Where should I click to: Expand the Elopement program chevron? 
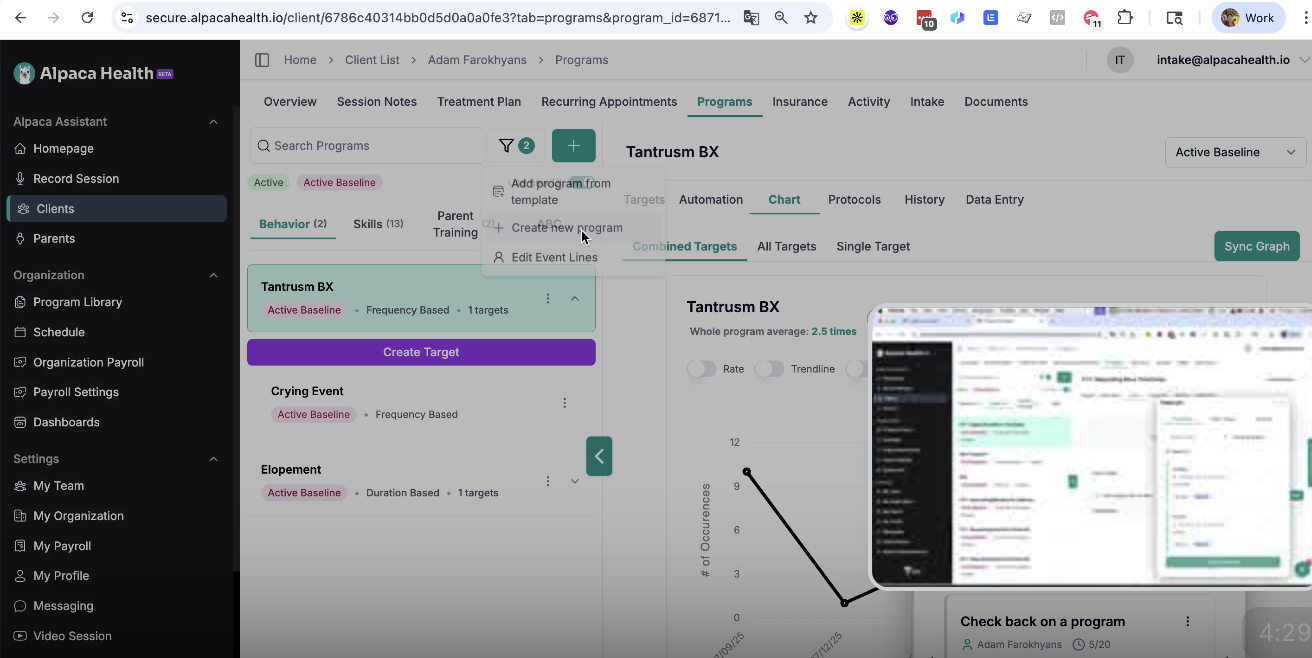coord(575,481)
